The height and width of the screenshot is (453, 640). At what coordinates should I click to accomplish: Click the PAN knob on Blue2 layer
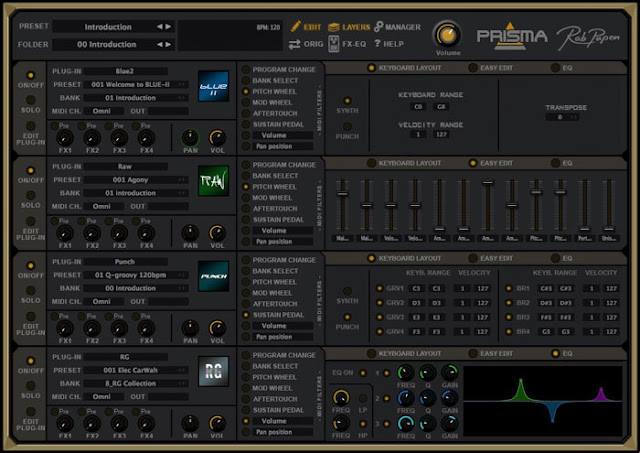pos(190,138)
